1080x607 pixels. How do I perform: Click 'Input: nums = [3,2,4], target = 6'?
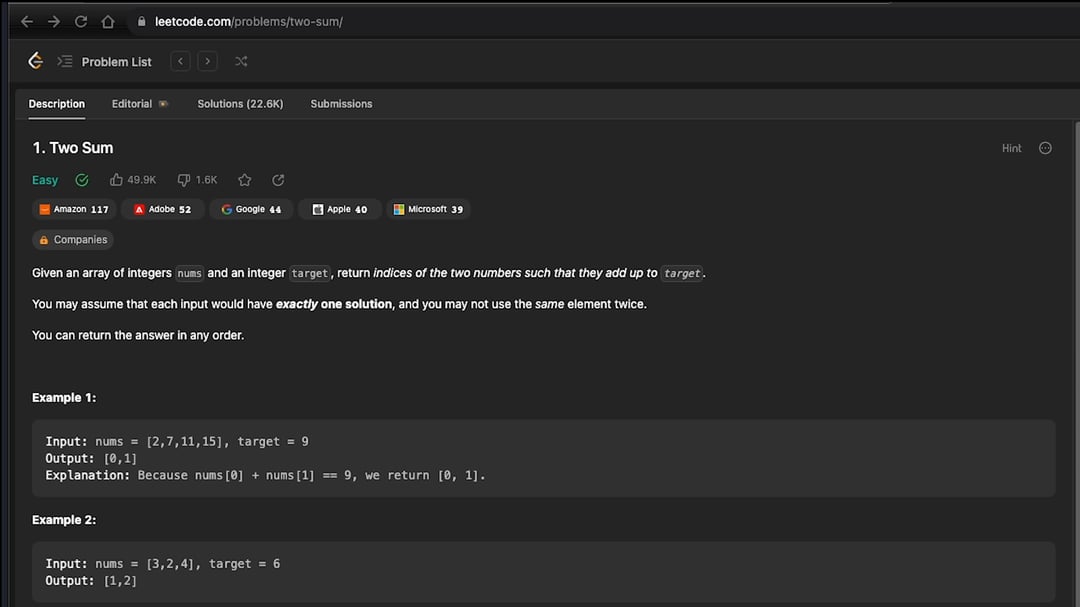pos(163,564)
